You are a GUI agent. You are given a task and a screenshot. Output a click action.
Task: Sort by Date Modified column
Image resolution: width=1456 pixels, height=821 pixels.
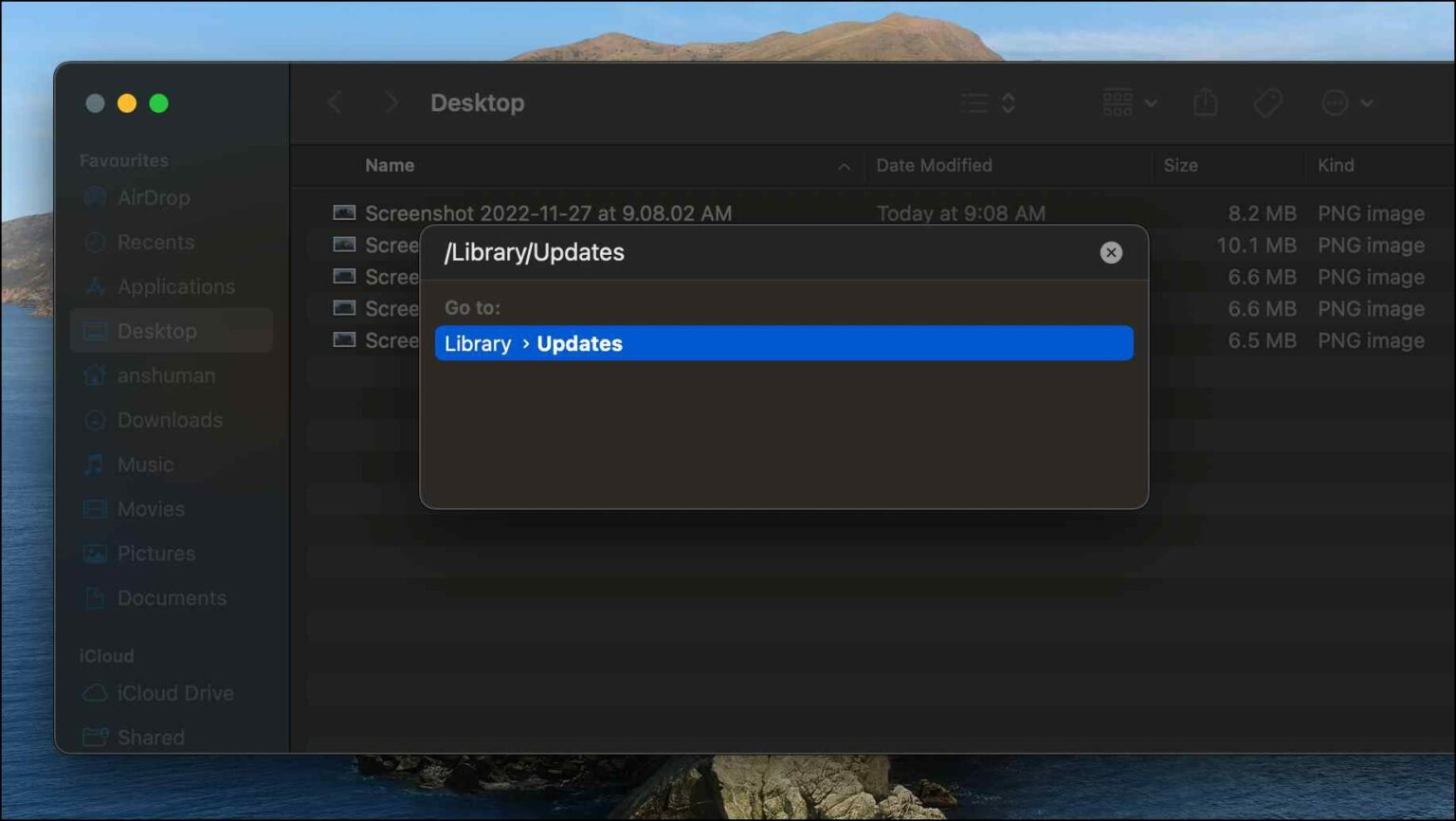934,165
